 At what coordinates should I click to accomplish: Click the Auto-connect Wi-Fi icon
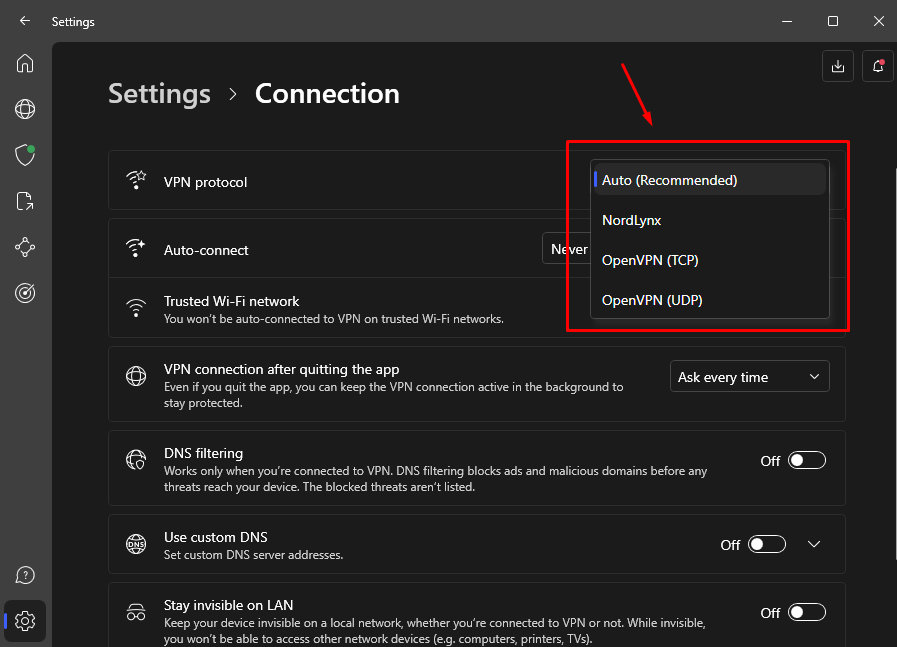136,248
